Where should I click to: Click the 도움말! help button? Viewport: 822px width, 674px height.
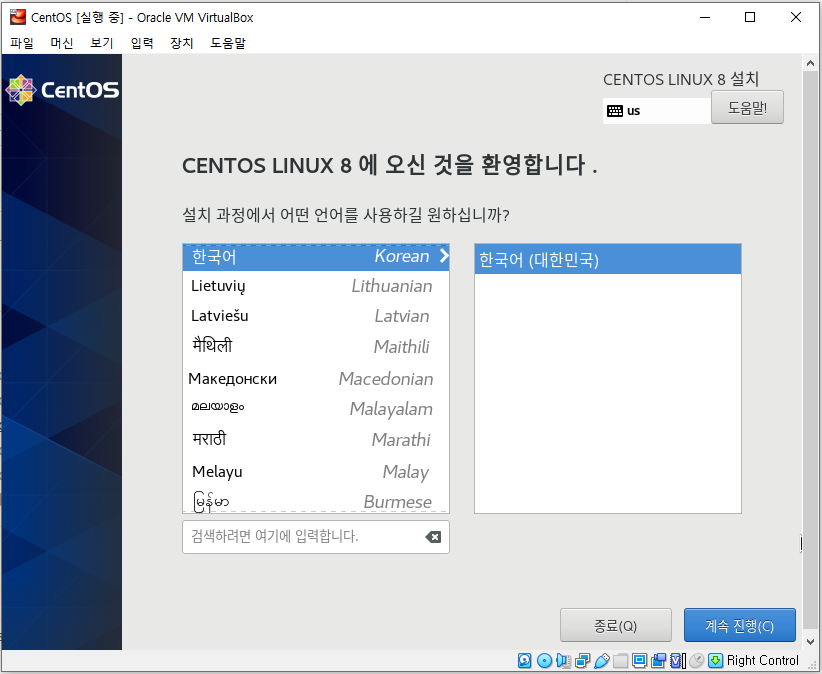[747, 107]
